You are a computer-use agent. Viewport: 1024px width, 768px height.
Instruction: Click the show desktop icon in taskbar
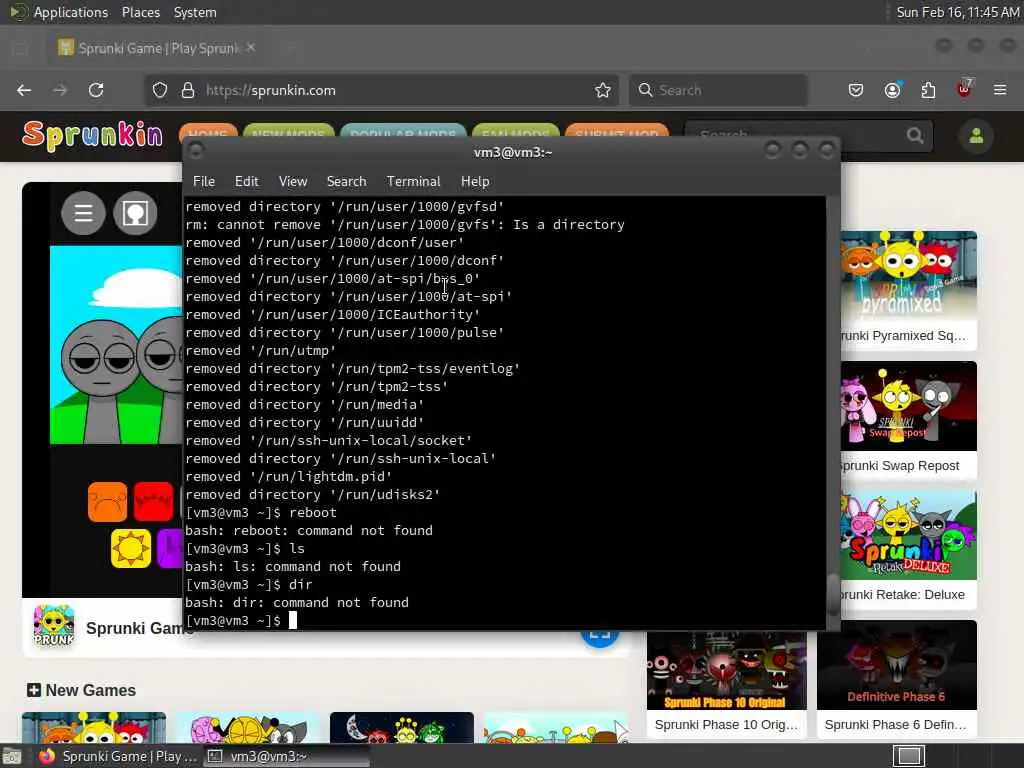[12, 757]
